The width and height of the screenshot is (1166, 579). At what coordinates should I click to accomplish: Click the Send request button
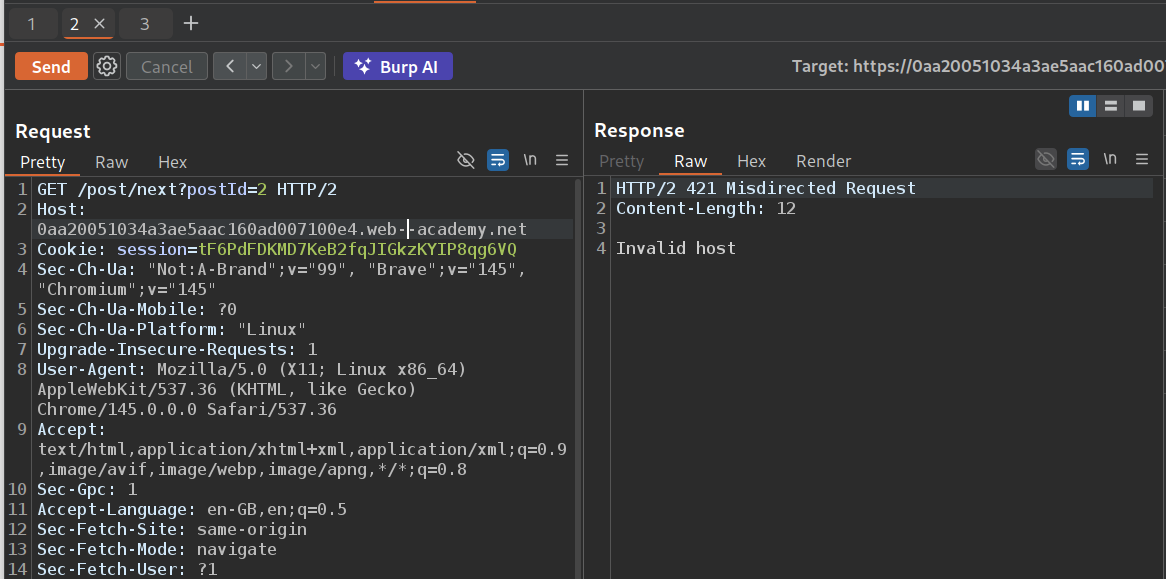51,67
